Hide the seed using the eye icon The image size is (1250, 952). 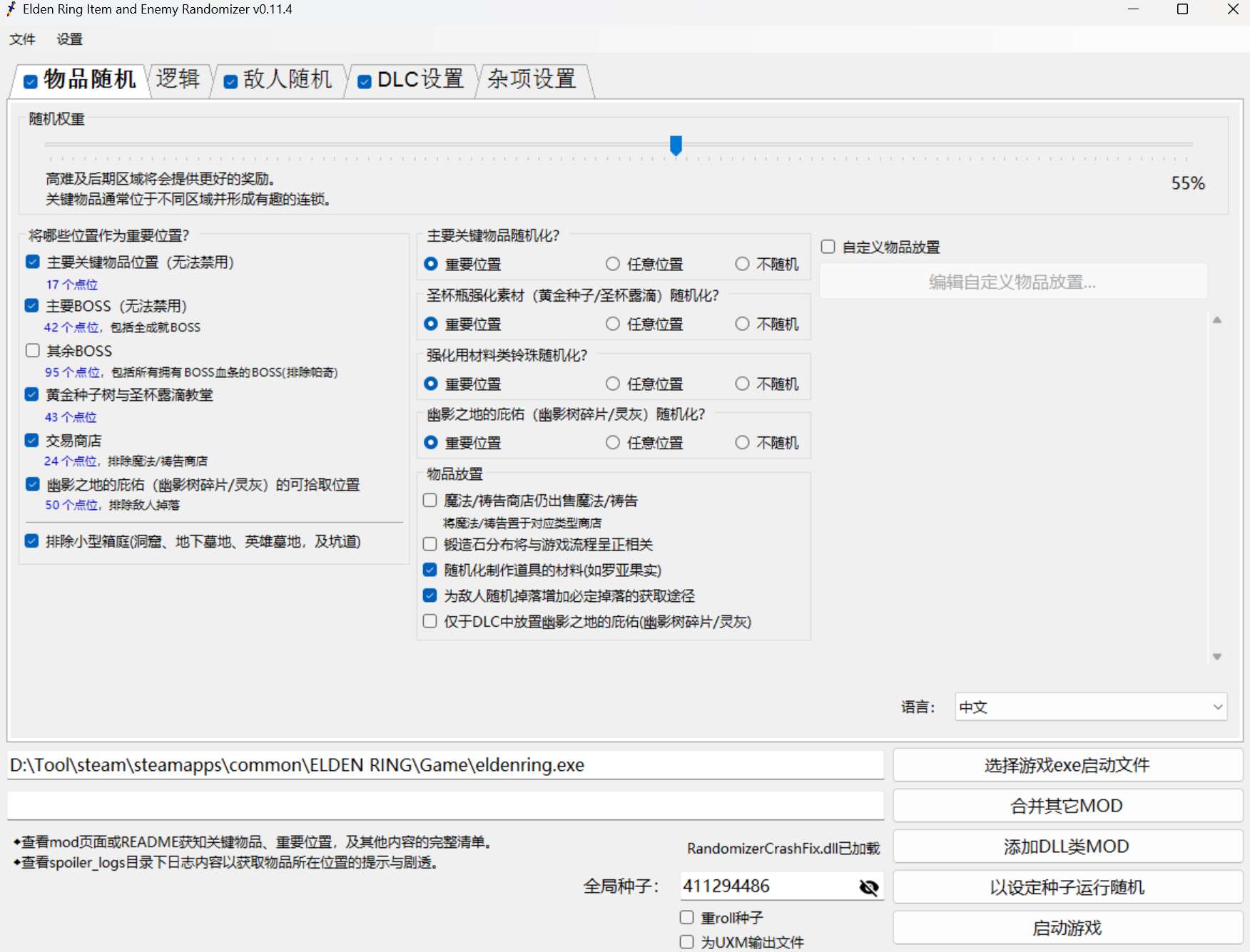pyautogui.click(x=868, y=886)
